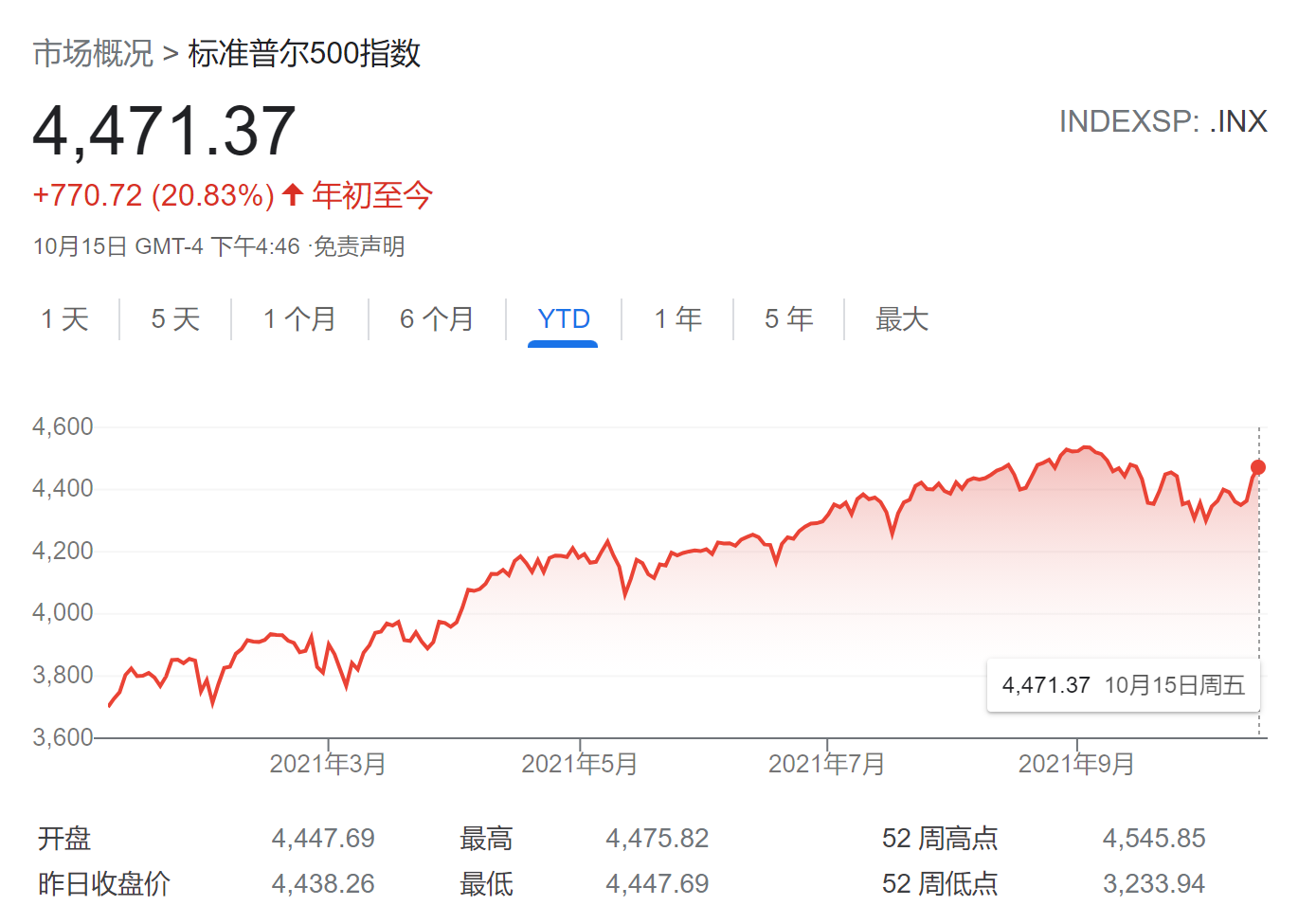
Task: View the 5 年 range tab
Action: [788, 319]
